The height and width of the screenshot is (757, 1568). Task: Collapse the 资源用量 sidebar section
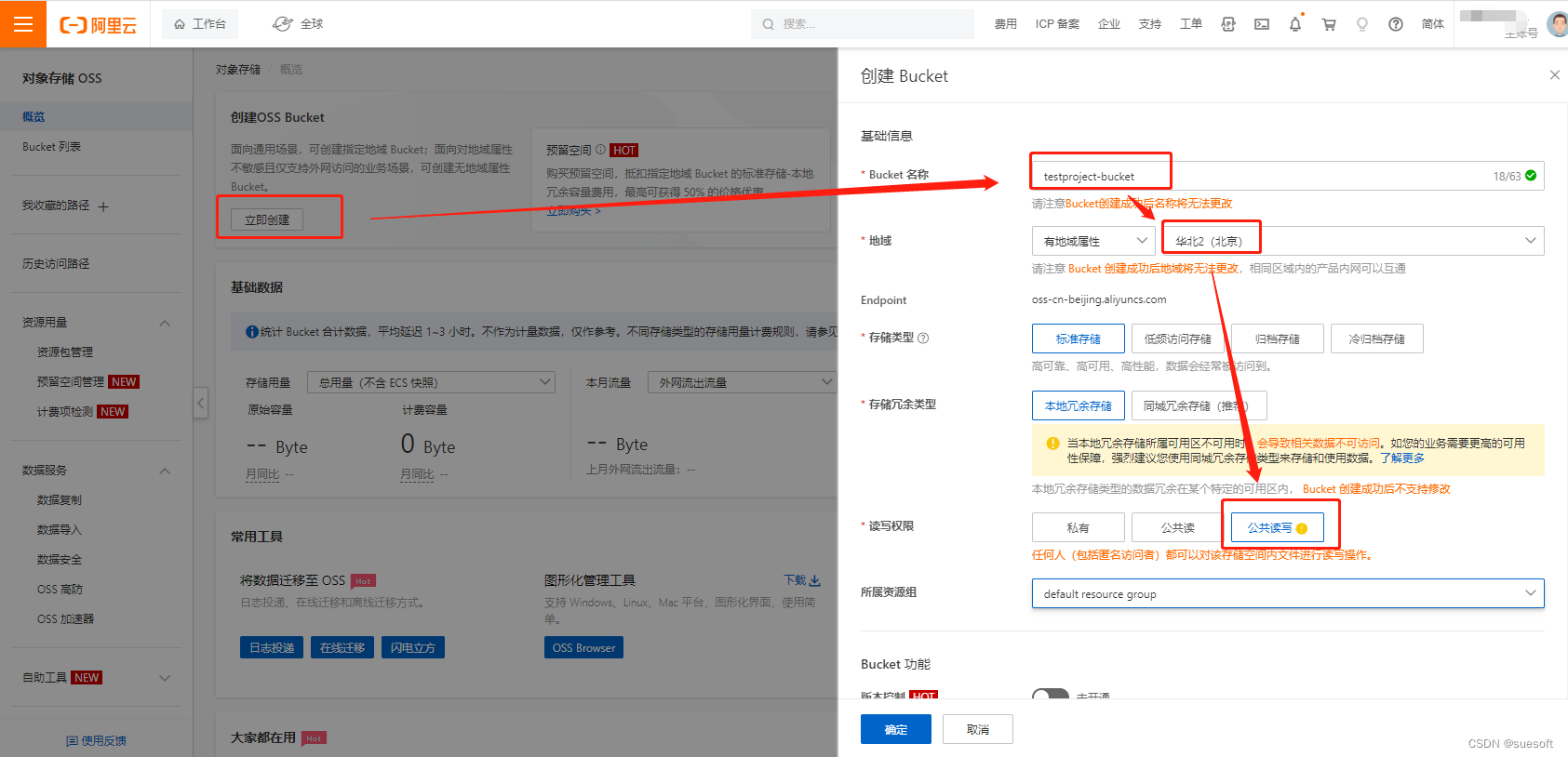165,323
